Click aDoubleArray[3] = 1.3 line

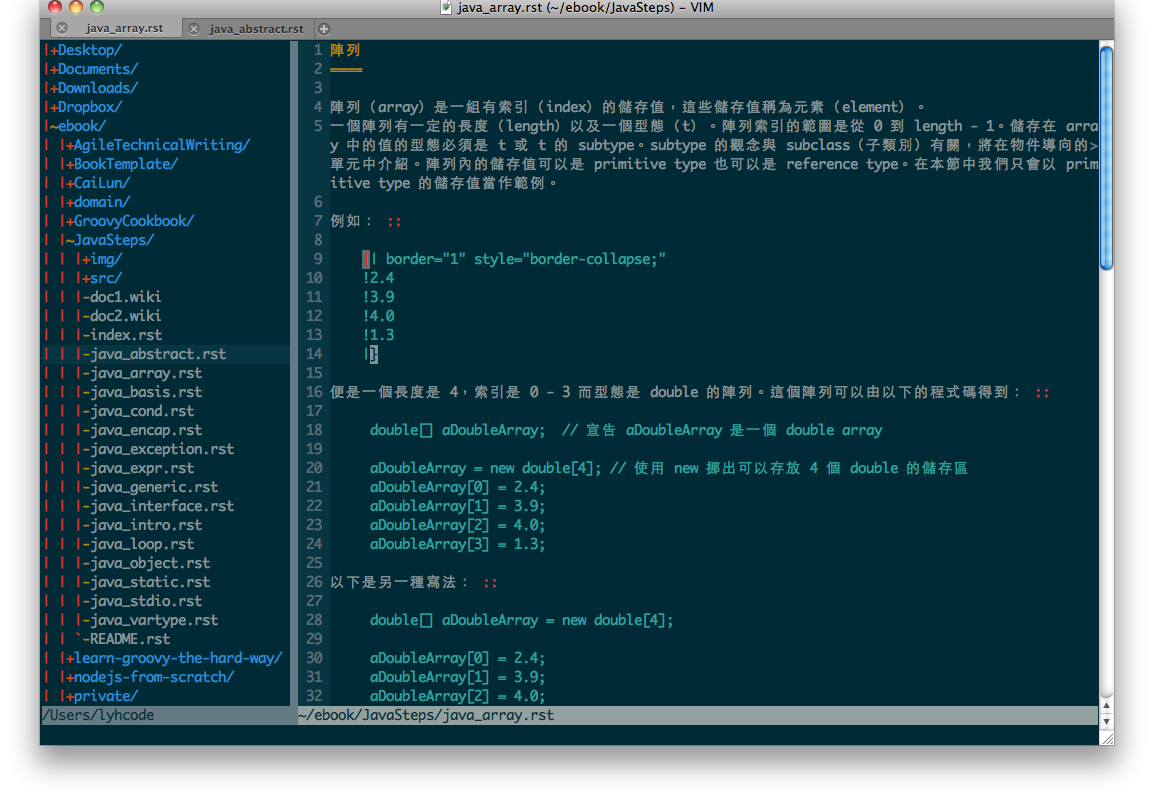pos(458,544)
